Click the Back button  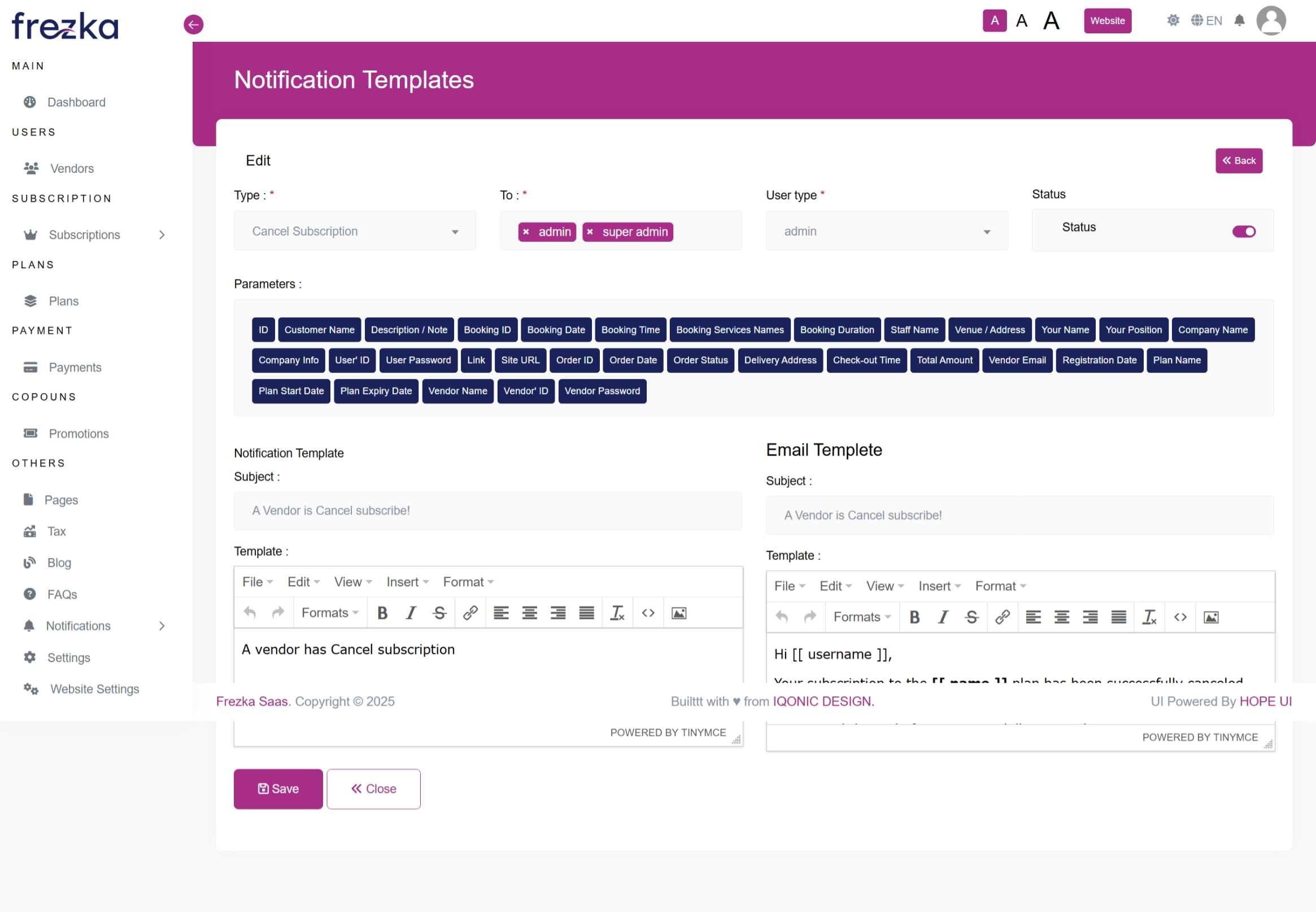[1238, 160]
